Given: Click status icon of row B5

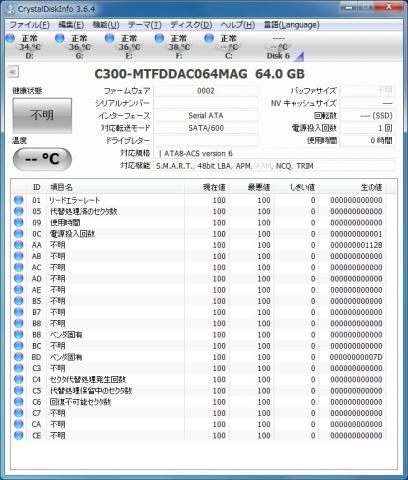Looking at the screenshot, I should point(19,301).
